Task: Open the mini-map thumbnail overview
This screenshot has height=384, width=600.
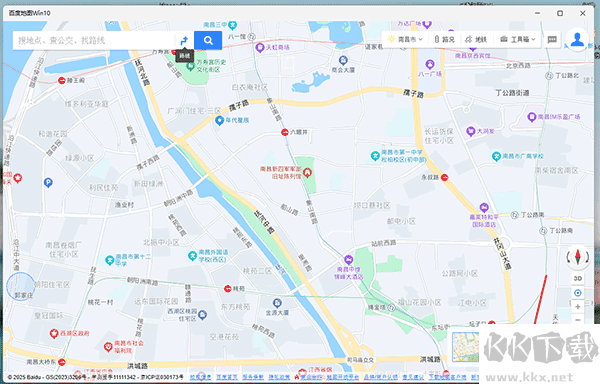Action: pos(465,347)
